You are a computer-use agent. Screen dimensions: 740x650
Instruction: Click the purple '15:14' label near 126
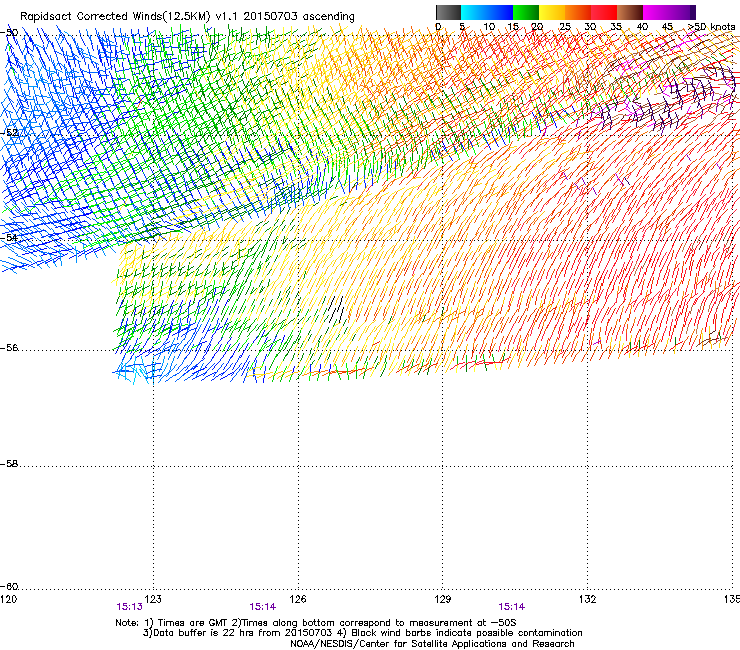(x=262, y=607)
